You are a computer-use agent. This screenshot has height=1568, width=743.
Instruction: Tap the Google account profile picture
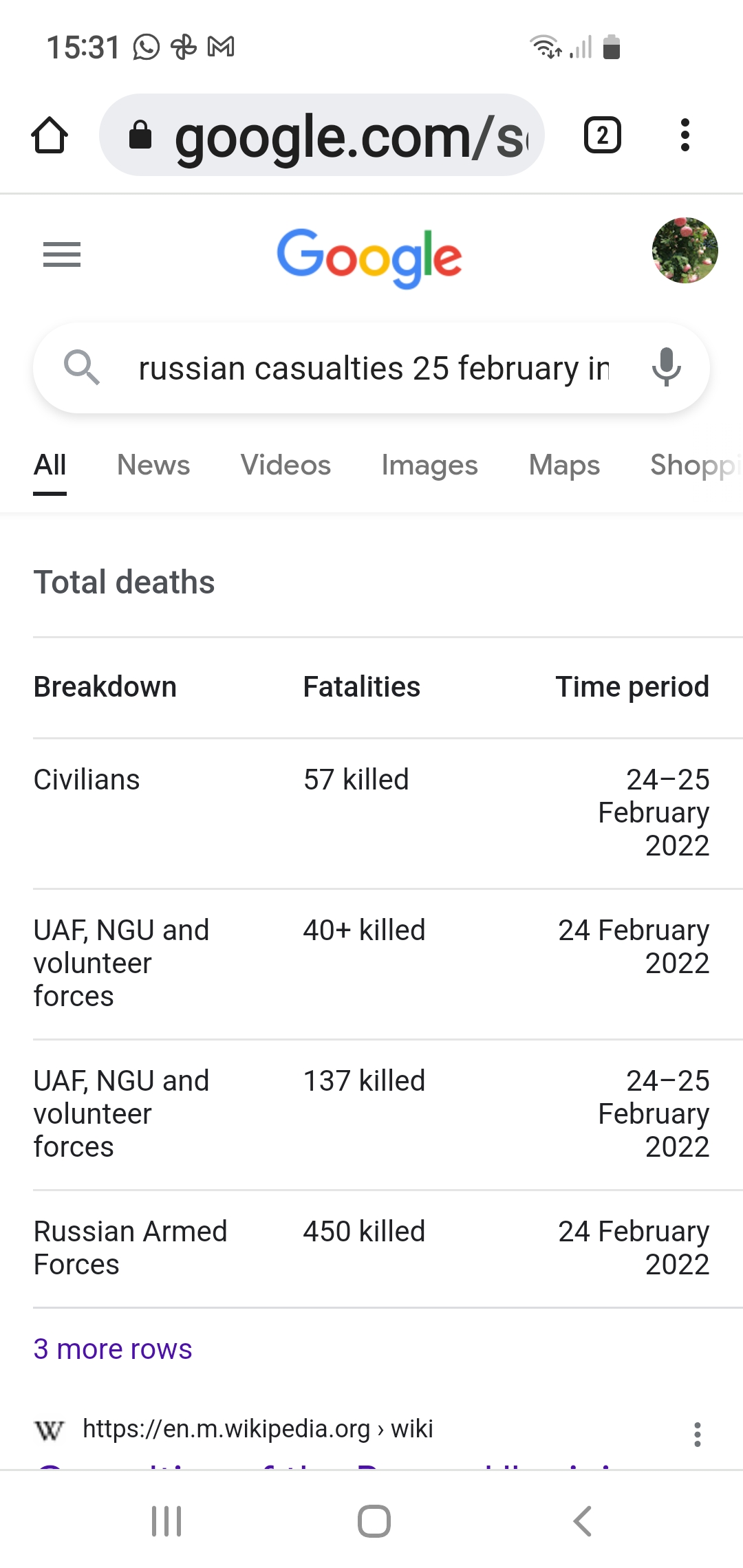click(x=685, y=250)
